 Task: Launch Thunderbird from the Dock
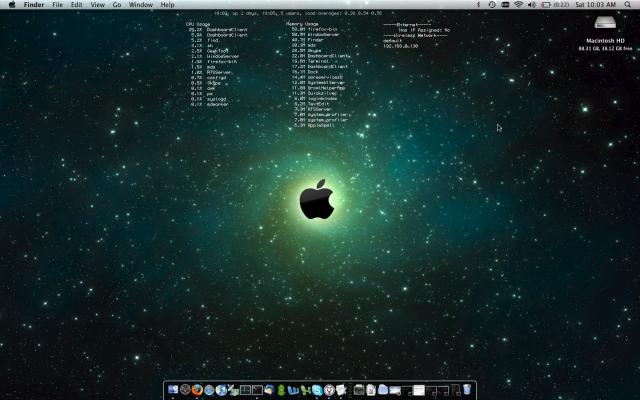coord(269,390)
